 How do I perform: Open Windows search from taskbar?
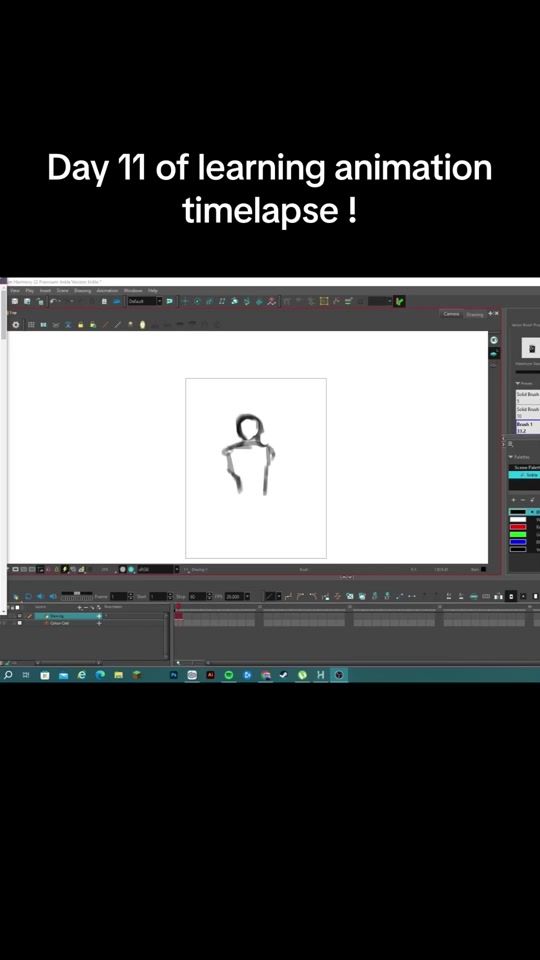point(8,675)
